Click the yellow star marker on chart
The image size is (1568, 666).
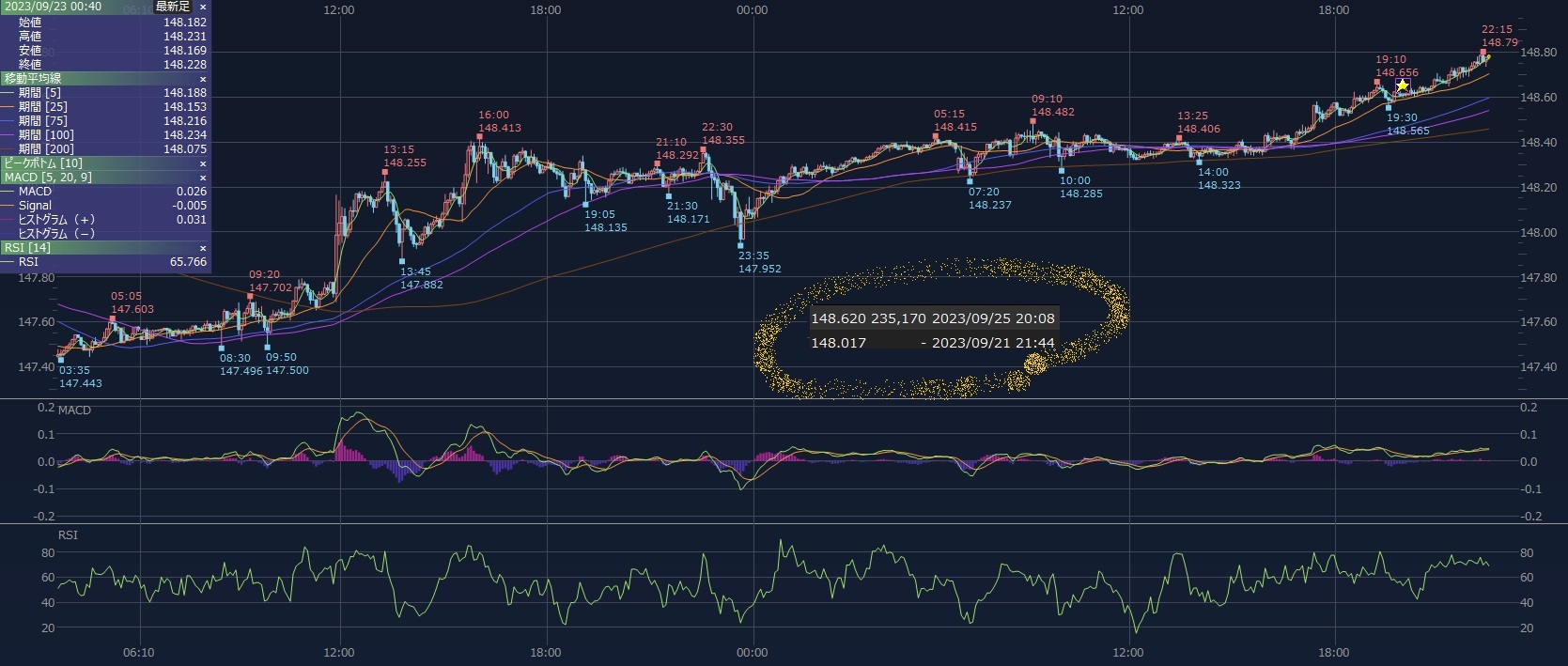coord(1402,86)
